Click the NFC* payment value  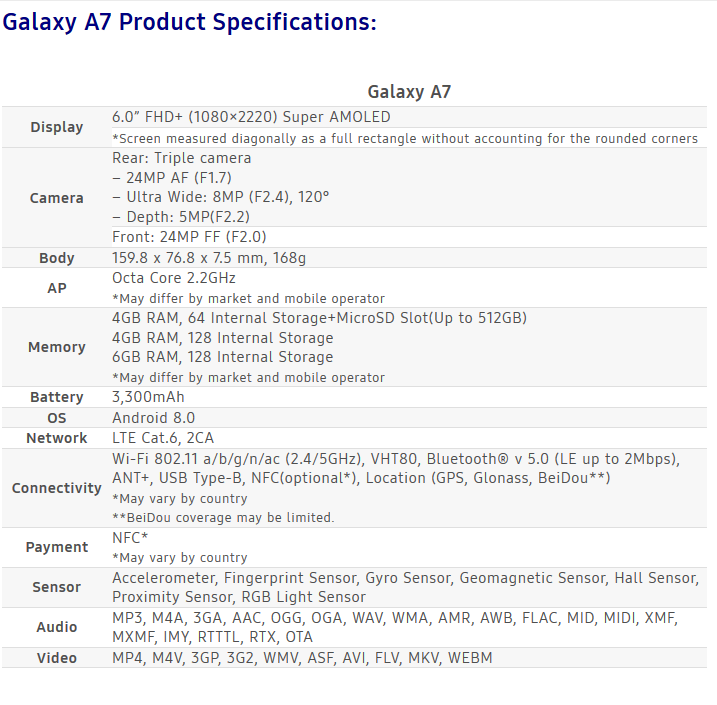pos(130,538)
